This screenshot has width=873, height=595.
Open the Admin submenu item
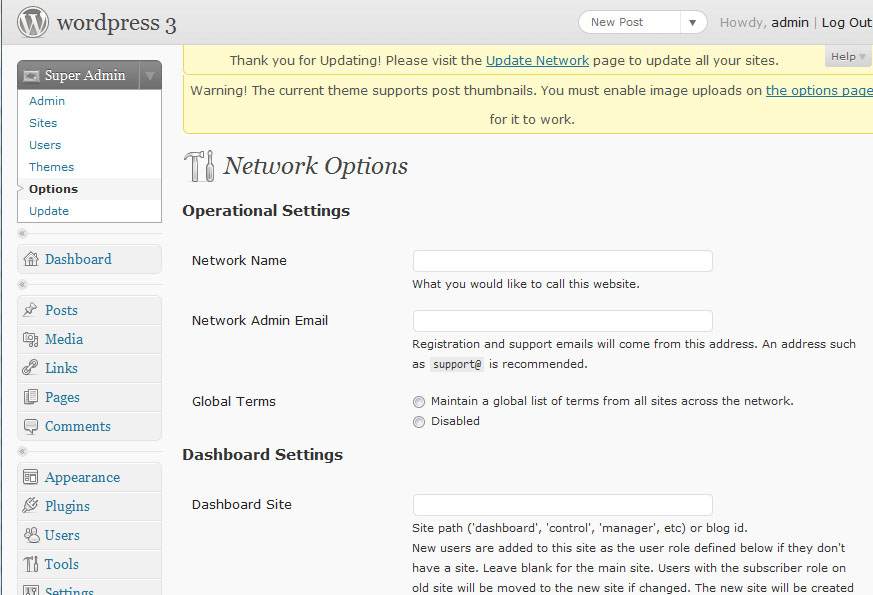47,101
